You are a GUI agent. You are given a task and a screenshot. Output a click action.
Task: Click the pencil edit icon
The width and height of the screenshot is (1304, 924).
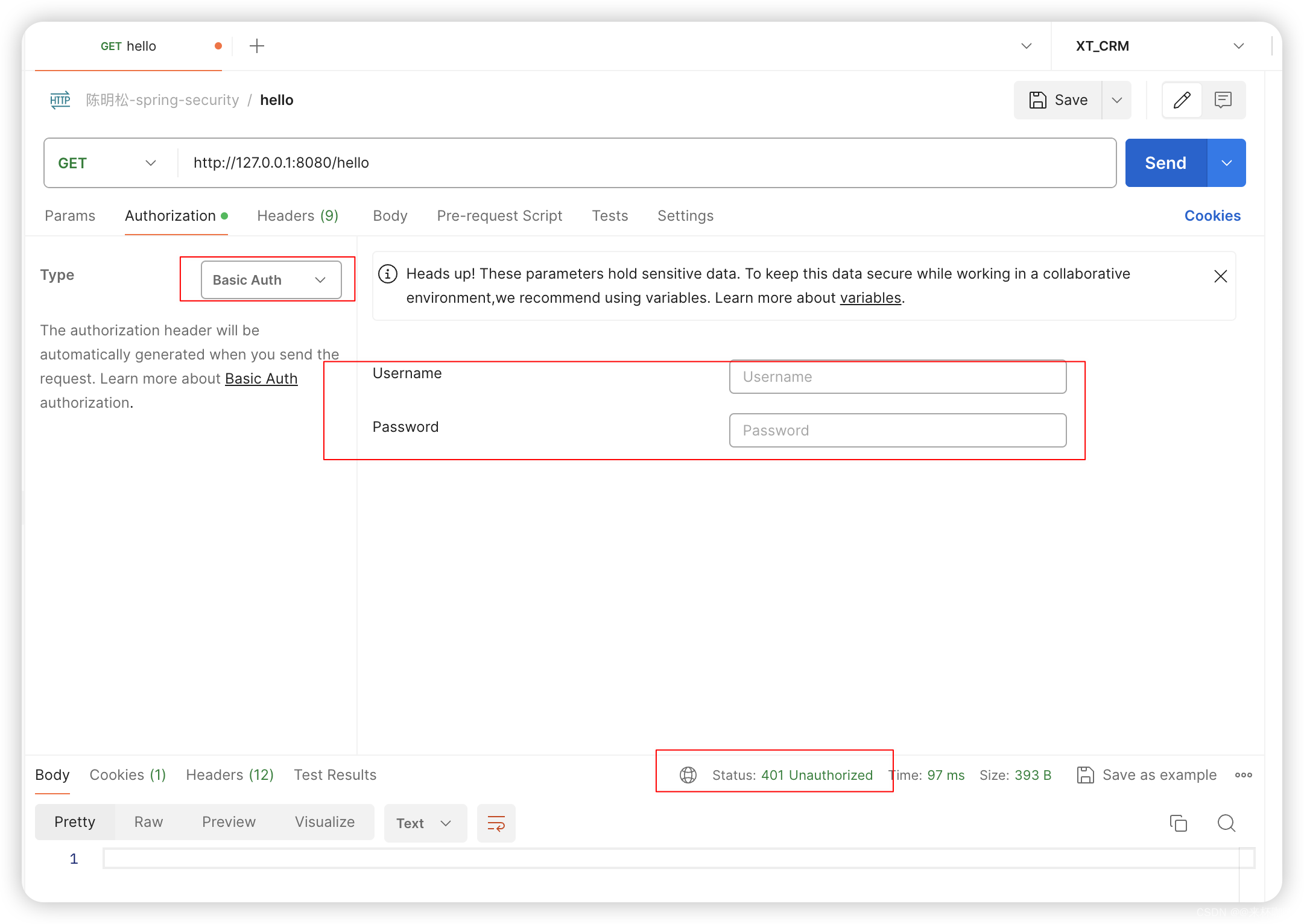(x=1182, y=100)
